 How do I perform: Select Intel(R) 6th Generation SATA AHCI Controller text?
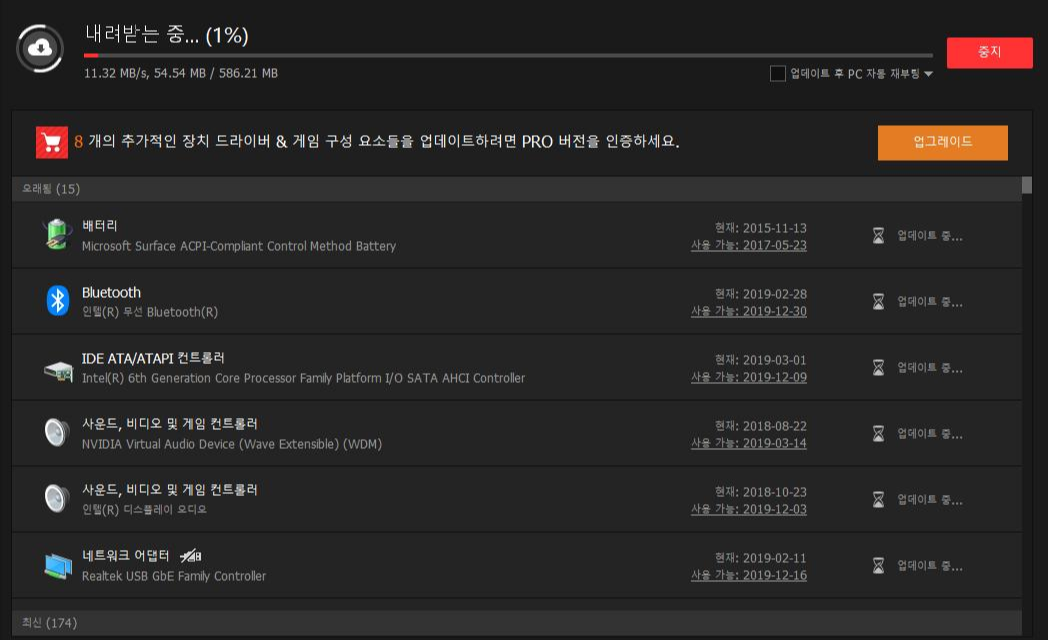coord(303,378)
